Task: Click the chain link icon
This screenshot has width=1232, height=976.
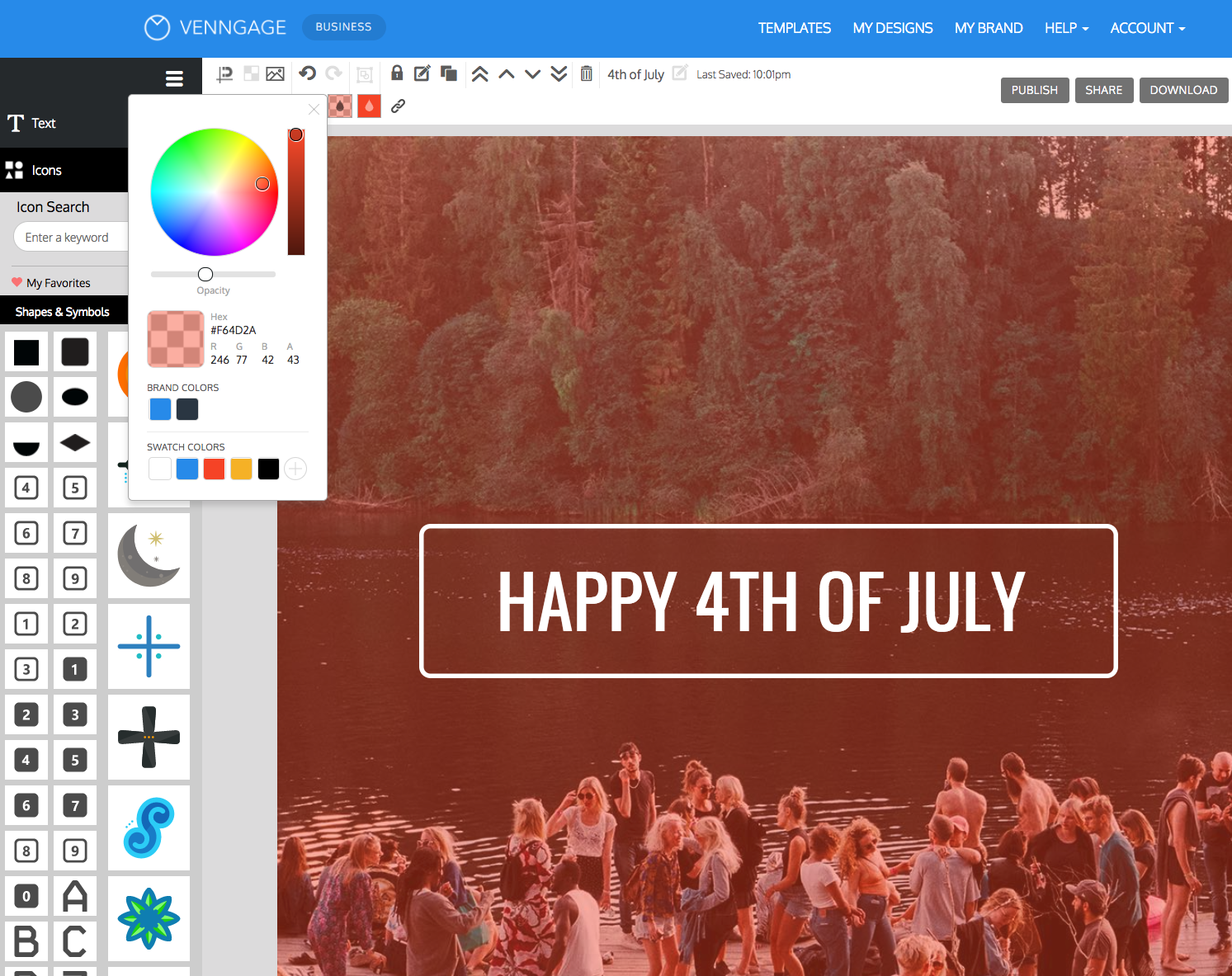Action: [398, 106]
